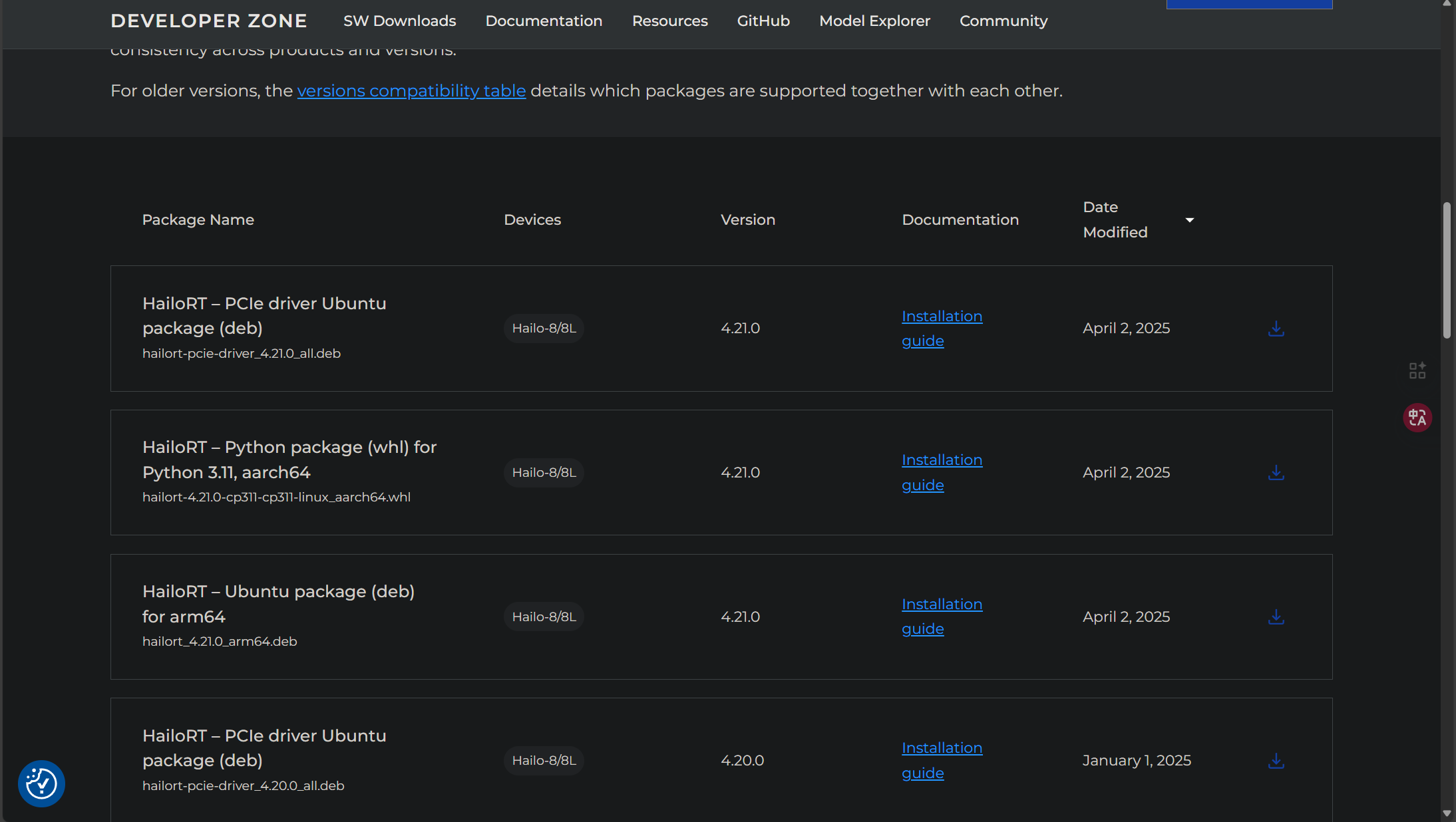Open the cookie consent preferences icon

point(41,783)
